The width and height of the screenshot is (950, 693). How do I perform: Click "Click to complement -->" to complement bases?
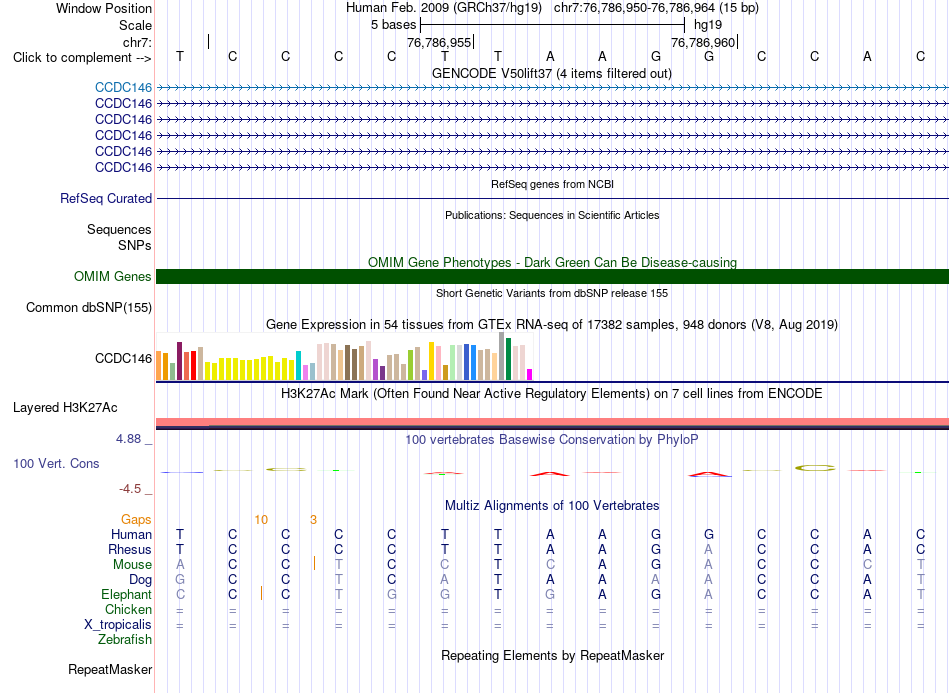coord(82,58)
